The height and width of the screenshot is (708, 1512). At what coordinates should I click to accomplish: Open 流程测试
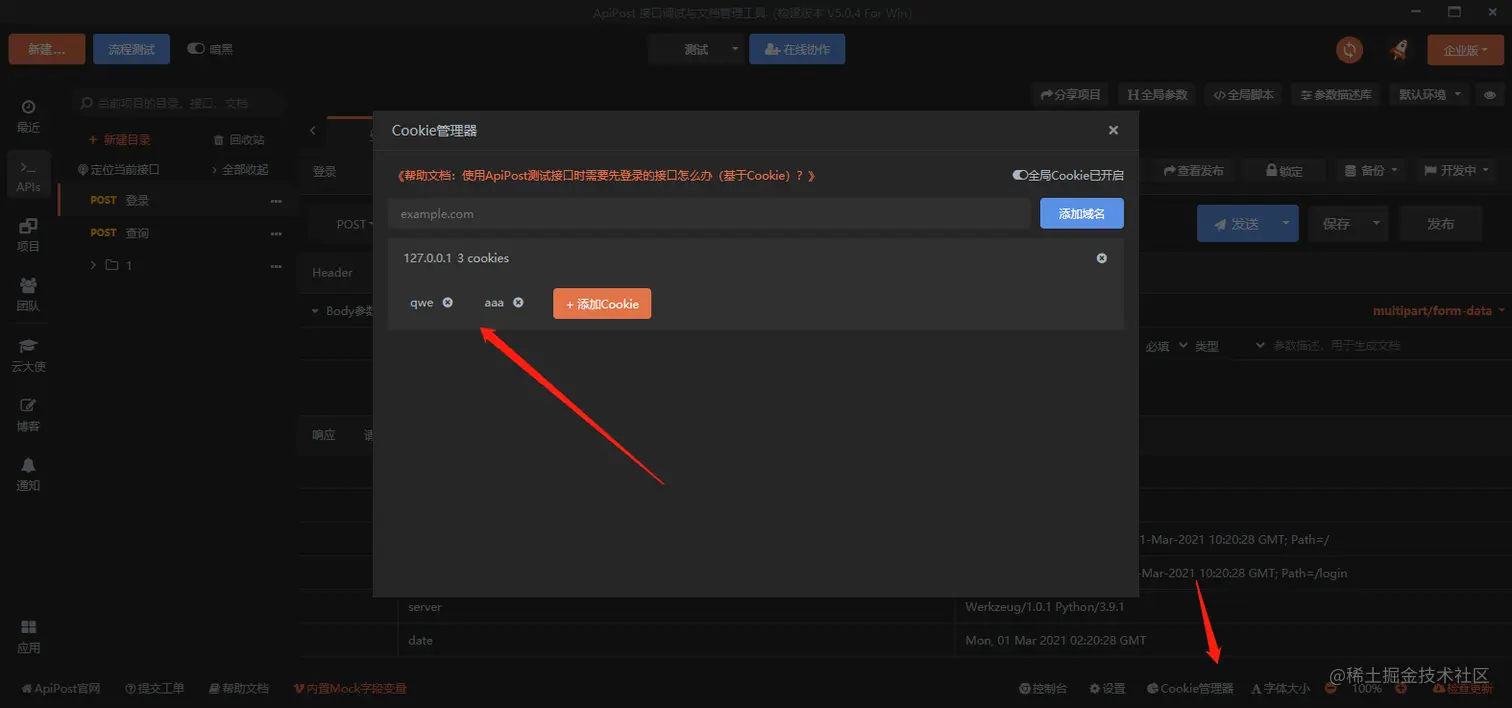tap(132, 49)
